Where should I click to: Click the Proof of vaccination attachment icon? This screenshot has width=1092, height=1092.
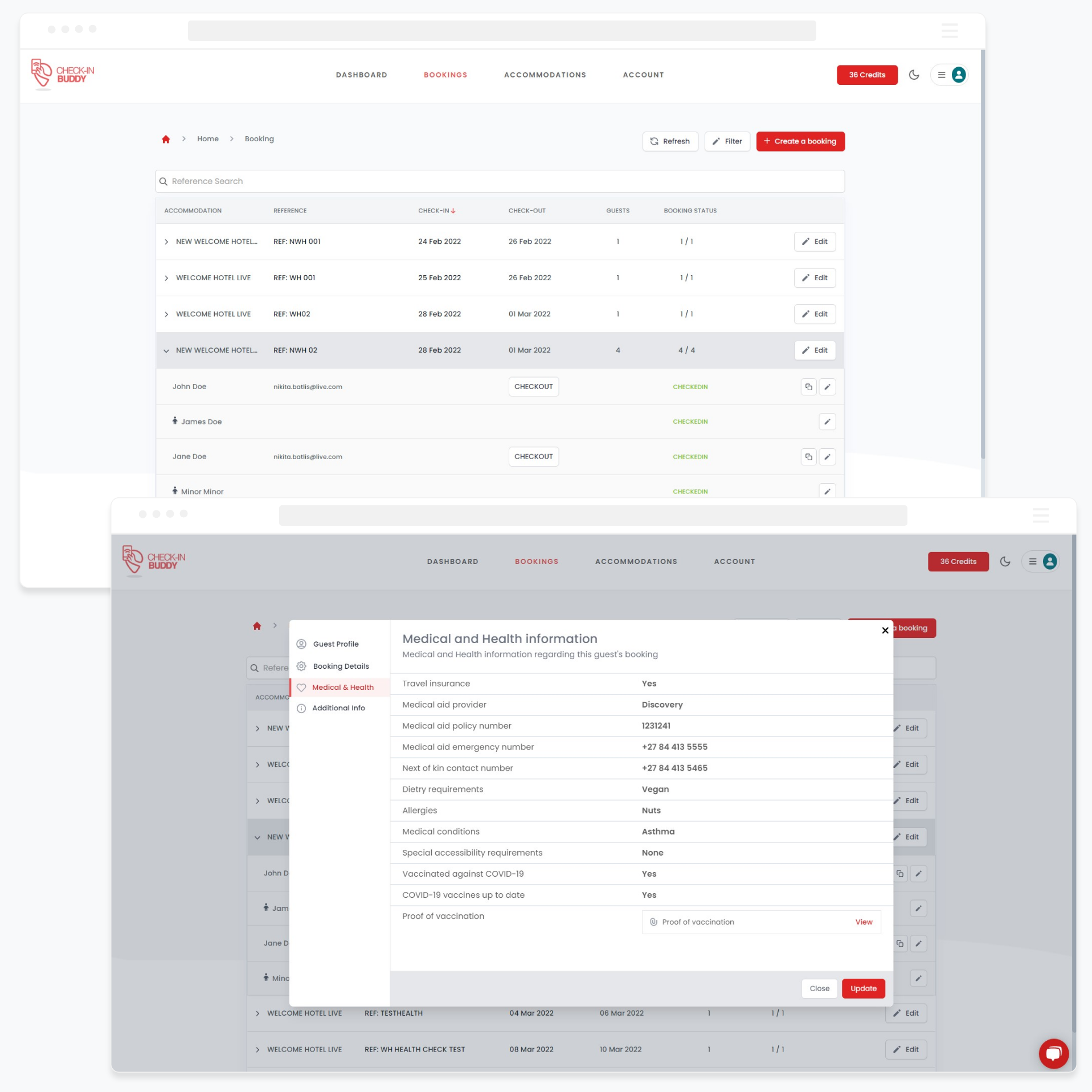coord(653,922)
